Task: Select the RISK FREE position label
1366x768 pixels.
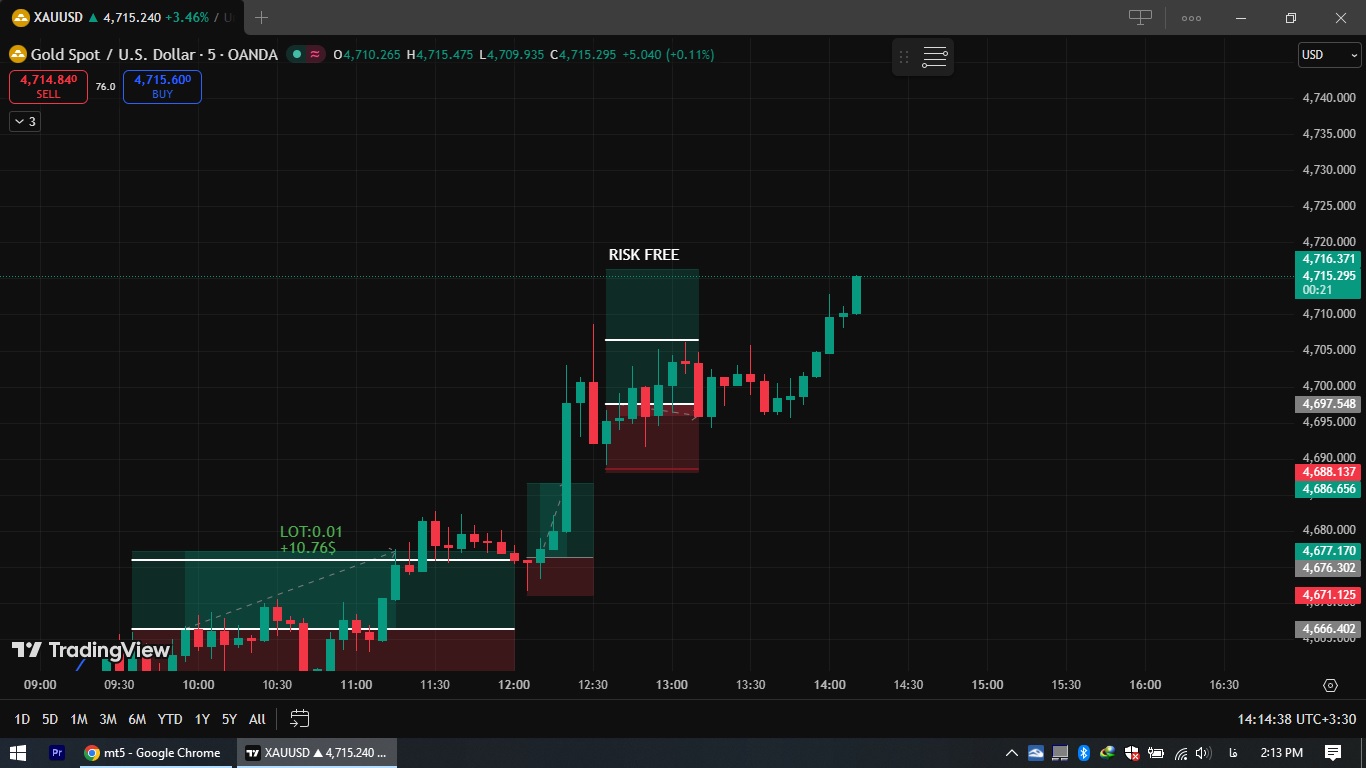Action: [644, 255]
